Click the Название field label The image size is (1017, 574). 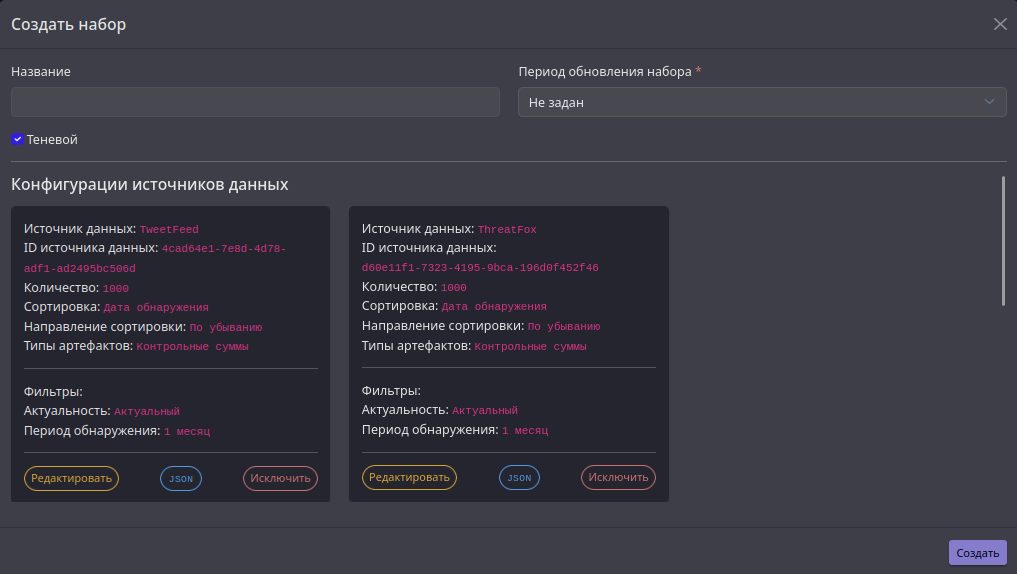(41, 72)
